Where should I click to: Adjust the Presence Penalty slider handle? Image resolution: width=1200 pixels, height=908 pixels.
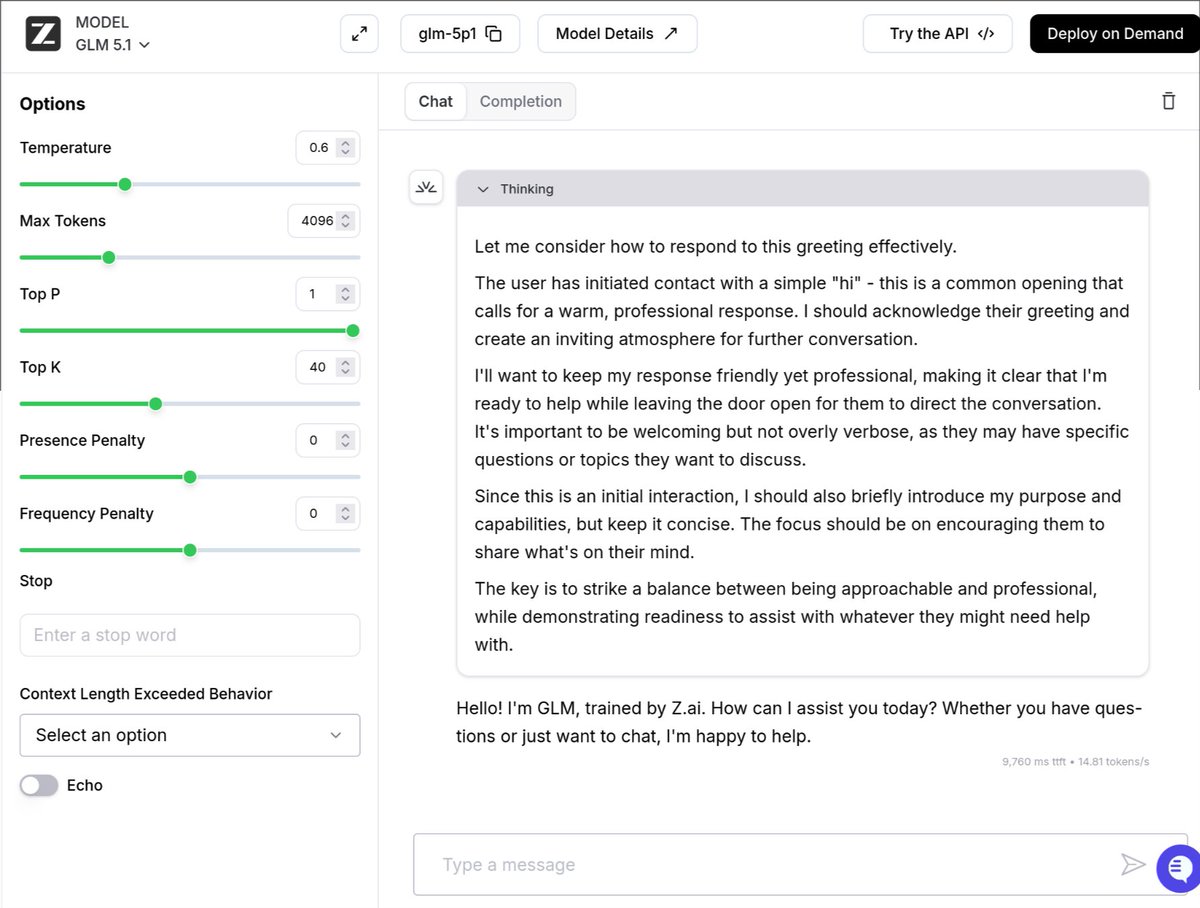[x=190, y=477]
